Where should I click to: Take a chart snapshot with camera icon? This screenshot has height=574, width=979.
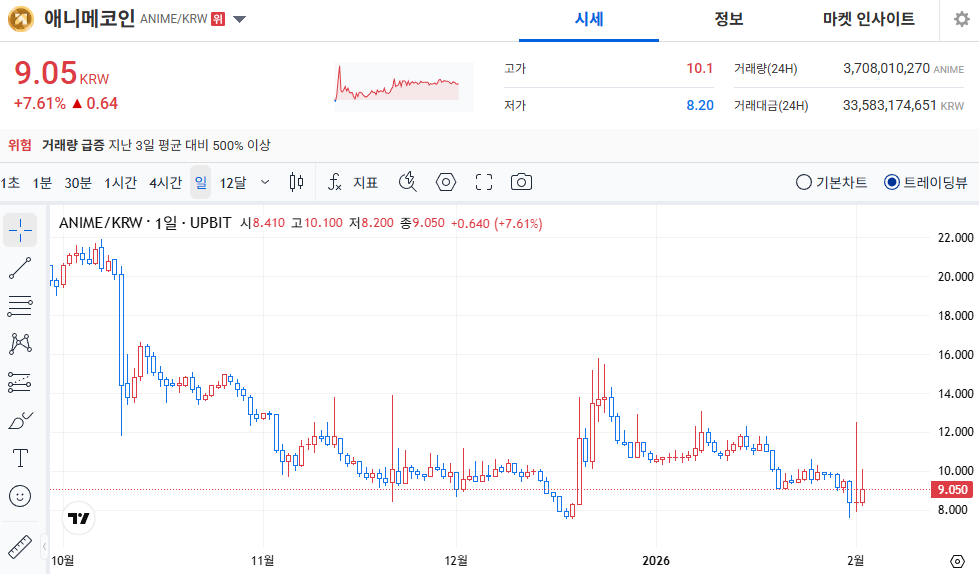pos(520,182)
